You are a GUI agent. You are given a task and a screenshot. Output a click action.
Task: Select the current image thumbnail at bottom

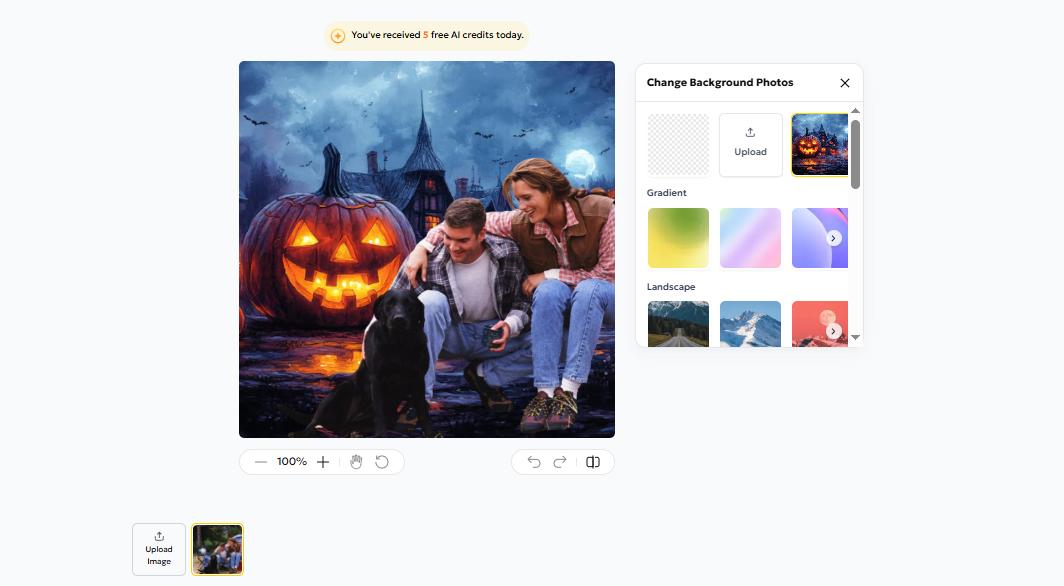[217, 548]
